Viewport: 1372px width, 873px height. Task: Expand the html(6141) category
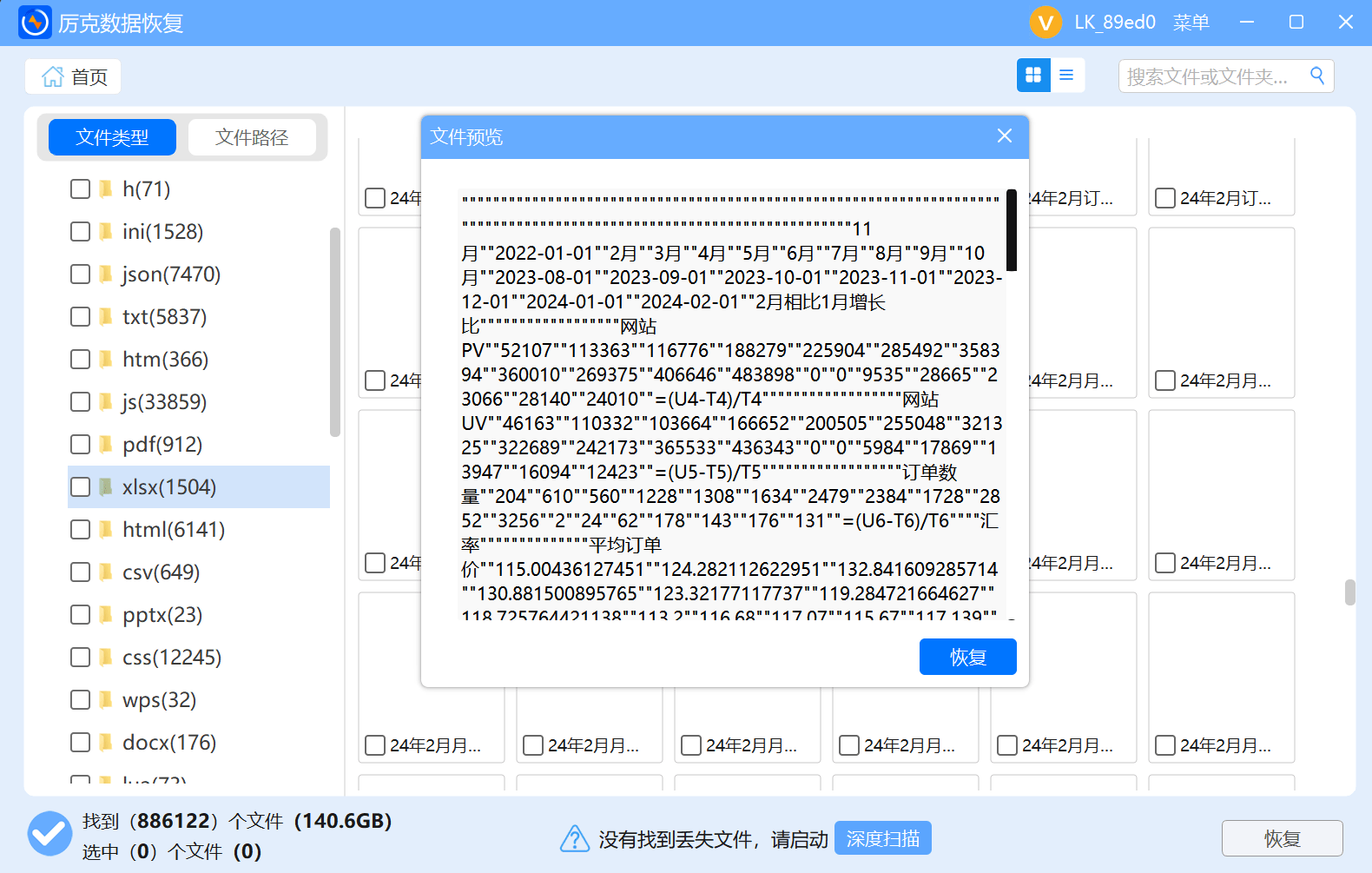point(174,530)
